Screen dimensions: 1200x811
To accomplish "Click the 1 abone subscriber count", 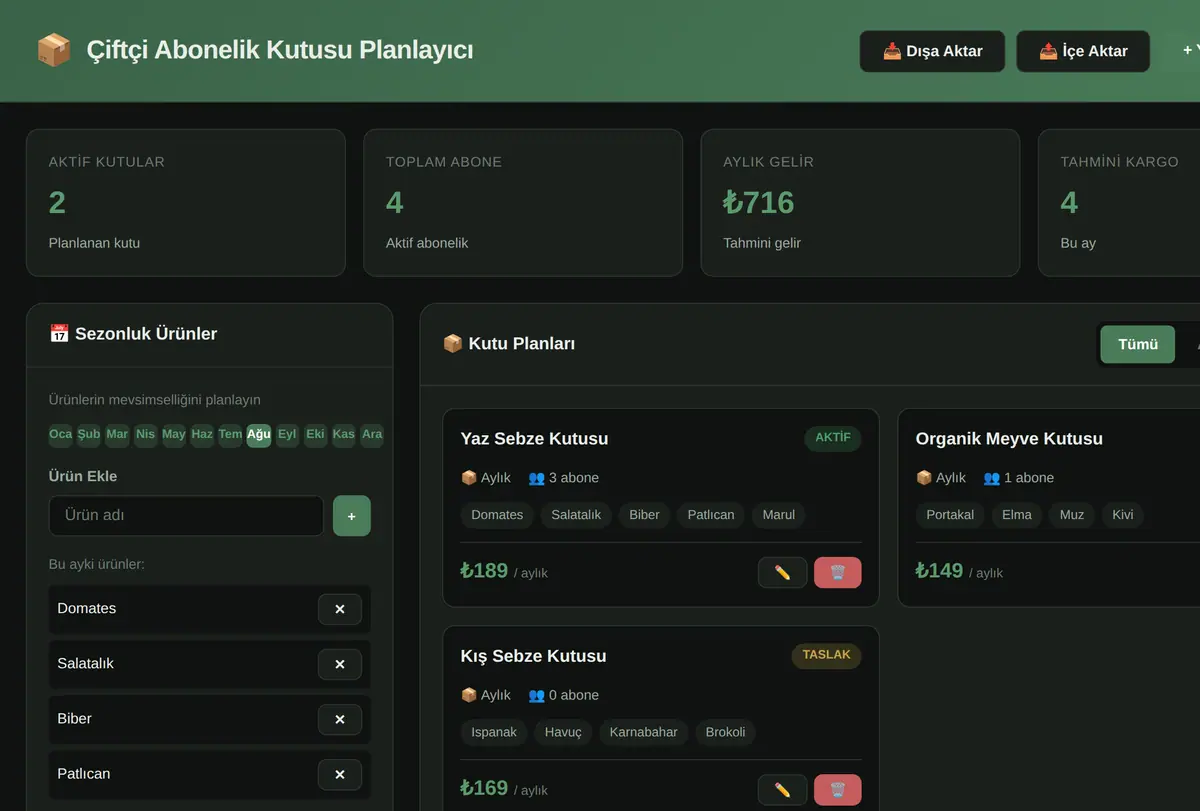I will click(1018, 478).
